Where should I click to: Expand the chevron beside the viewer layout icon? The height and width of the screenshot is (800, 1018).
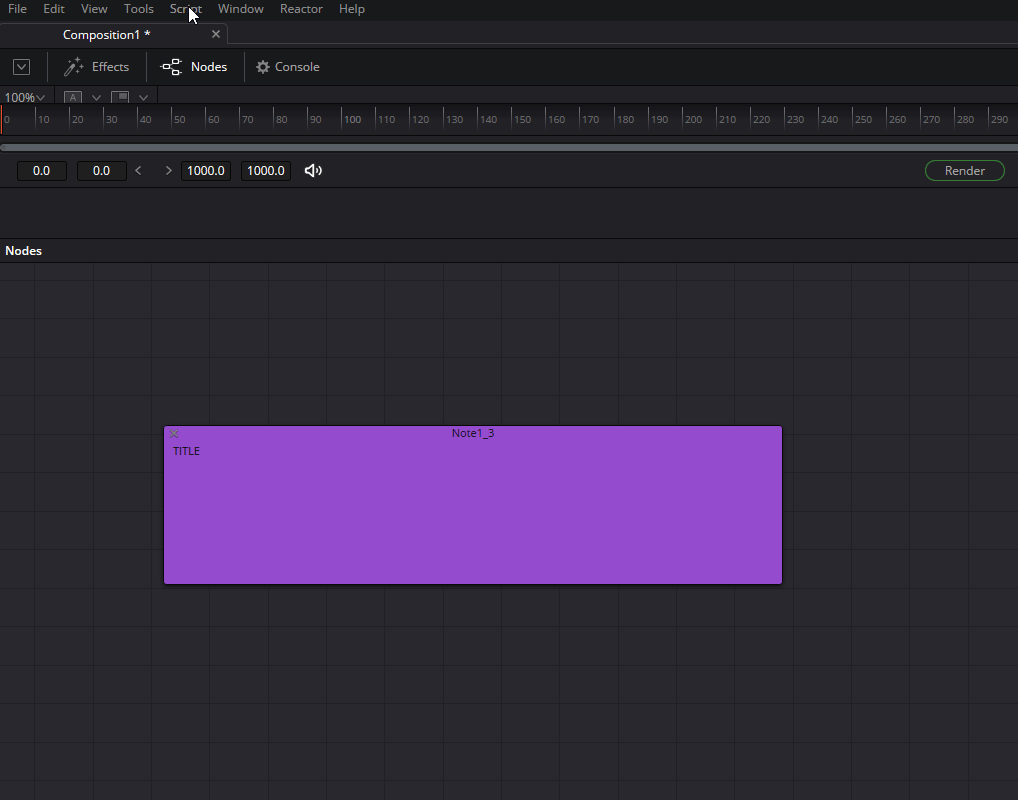[x=143, y=97]
